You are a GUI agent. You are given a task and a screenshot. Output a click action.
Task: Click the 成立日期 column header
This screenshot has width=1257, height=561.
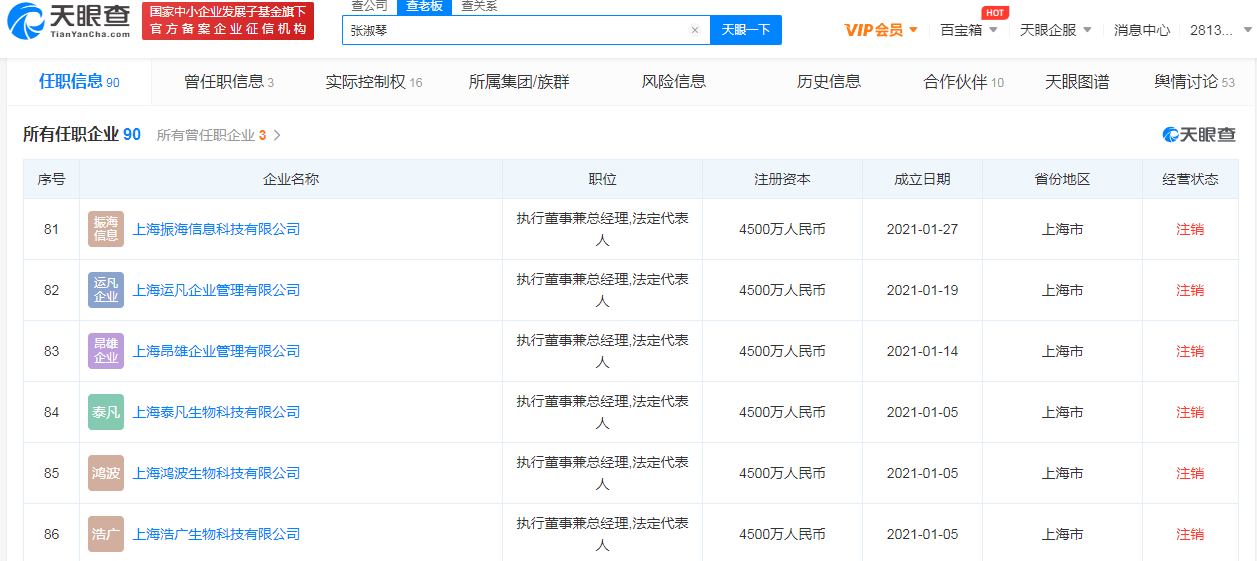pos(923,179)
